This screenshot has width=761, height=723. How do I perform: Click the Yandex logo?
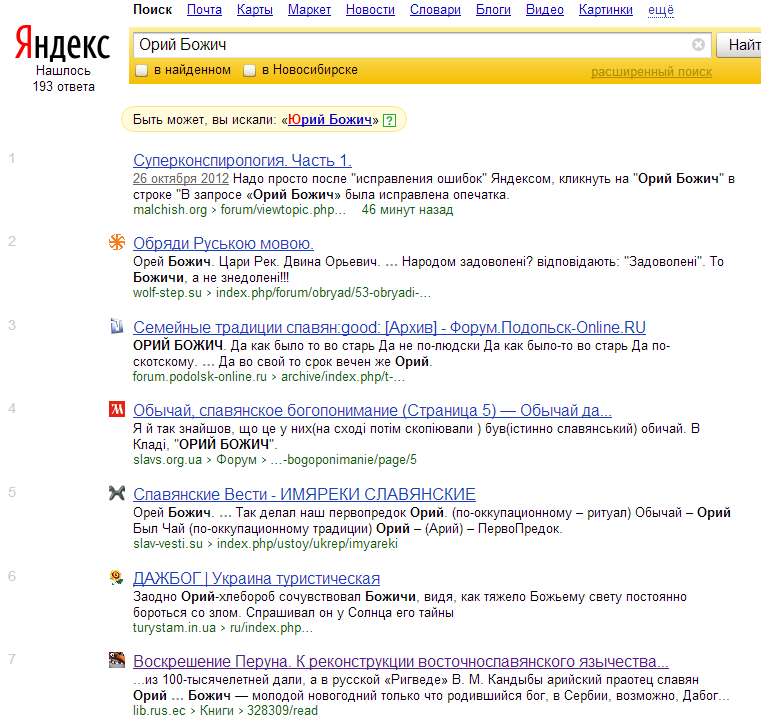tap(62, 44)
